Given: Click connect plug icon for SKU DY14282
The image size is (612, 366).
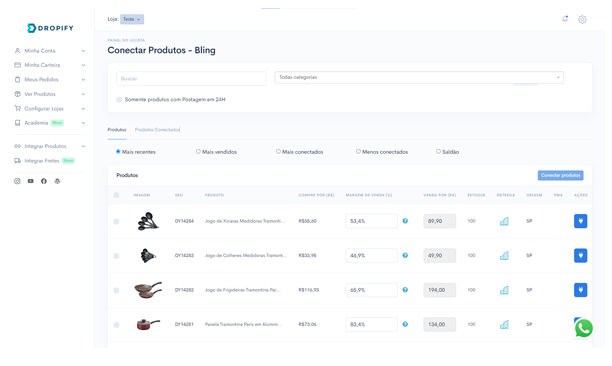Looking at the screenshot, I should coord(580,290).
